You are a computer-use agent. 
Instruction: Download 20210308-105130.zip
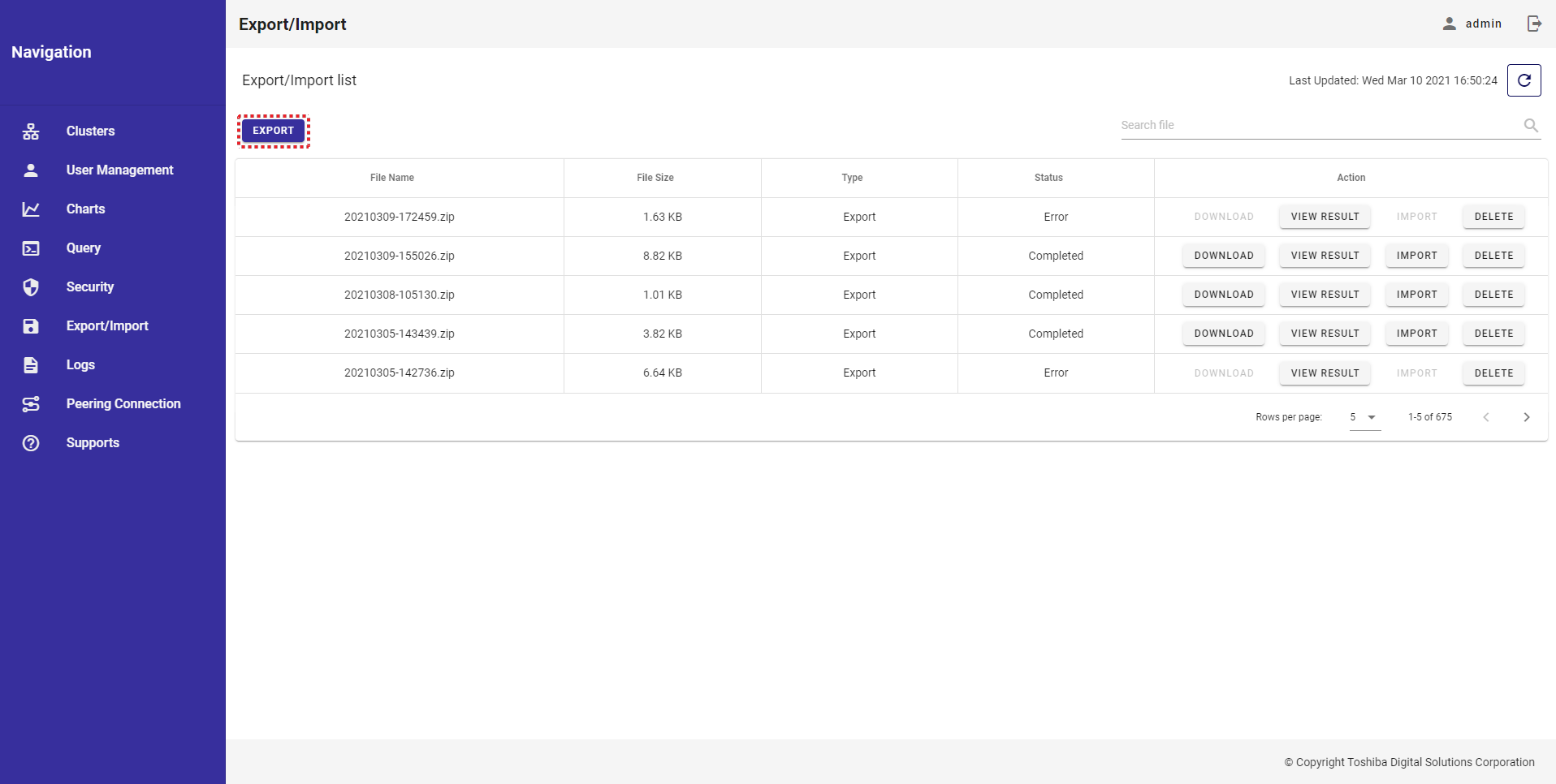point(1223,295)
